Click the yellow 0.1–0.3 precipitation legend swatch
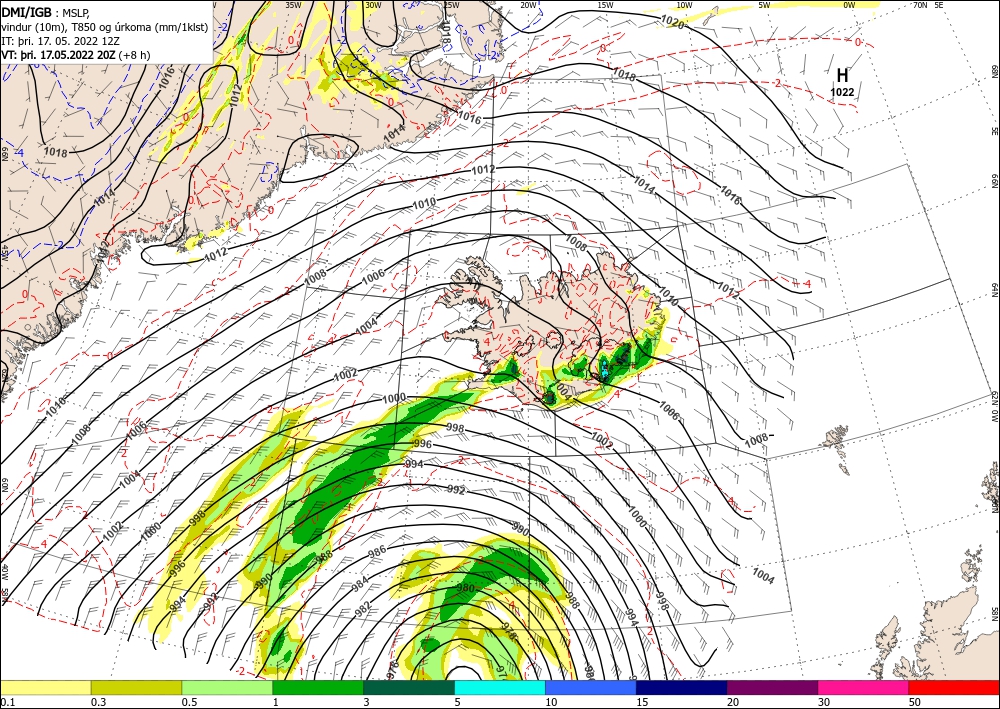1000x709 pixels. point(45,687)
